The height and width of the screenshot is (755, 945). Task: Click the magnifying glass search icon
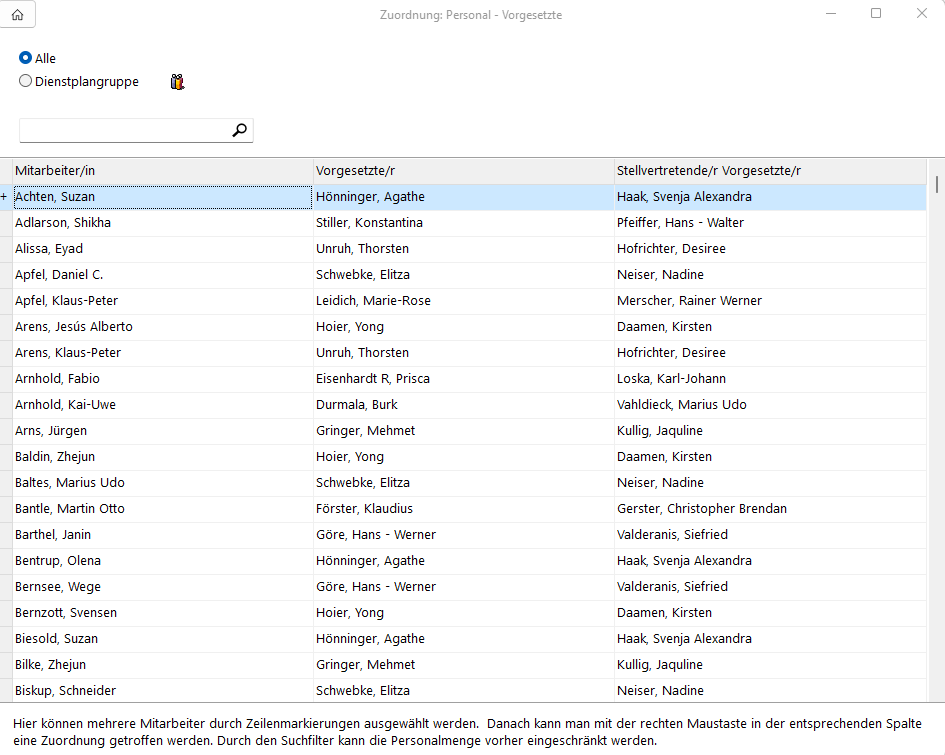pyautogui.click(x=239, y=130)
